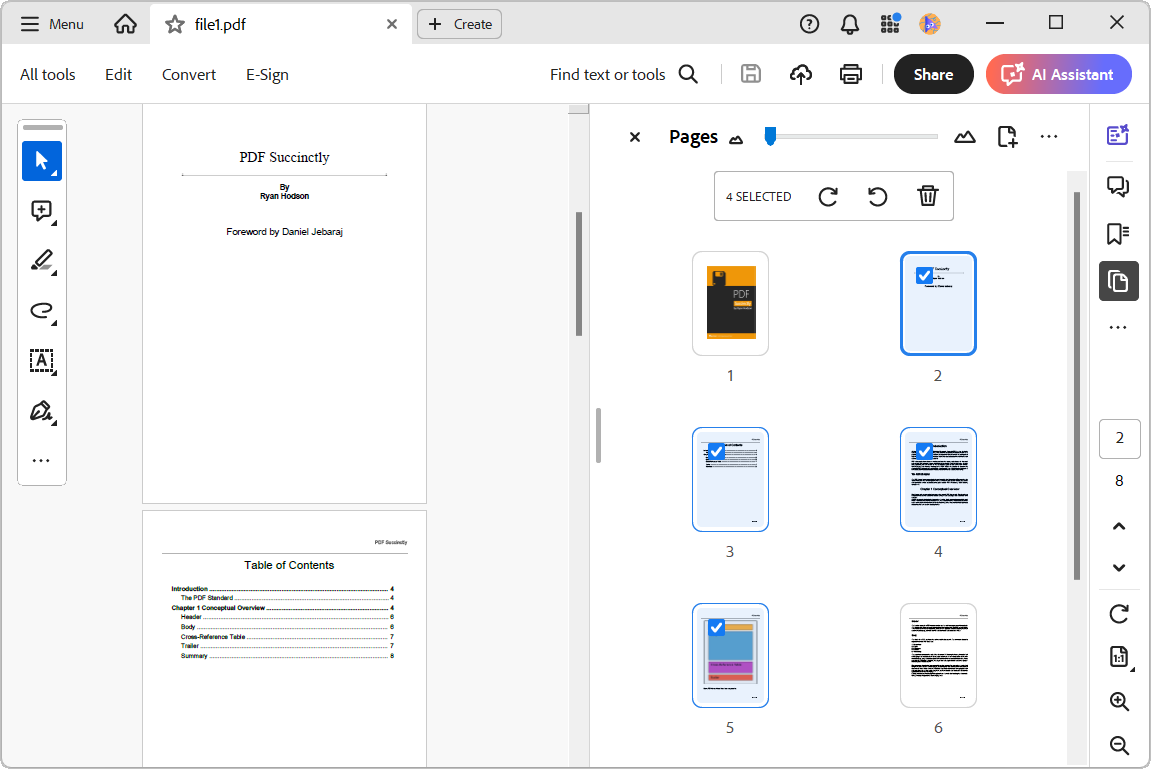1151x769 pixels.
Task: Open the bookmarks panel
Action: click(x=1118, y=234)
